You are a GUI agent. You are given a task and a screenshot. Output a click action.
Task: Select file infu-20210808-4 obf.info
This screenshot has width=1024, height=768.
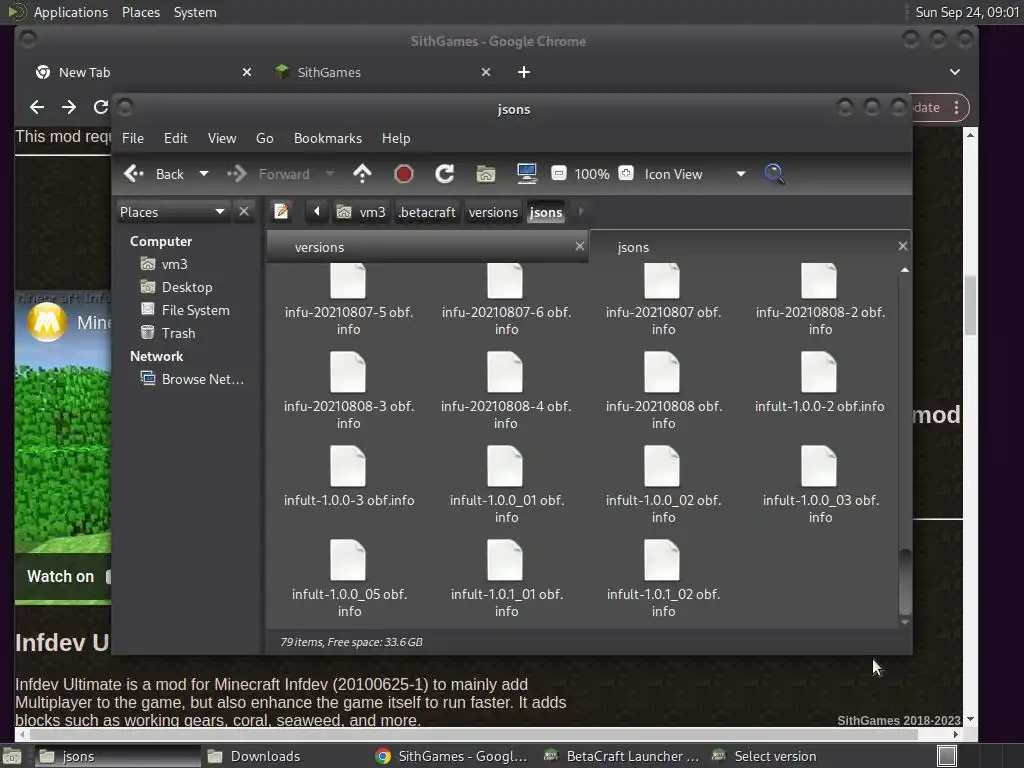(x=505, y=392)
